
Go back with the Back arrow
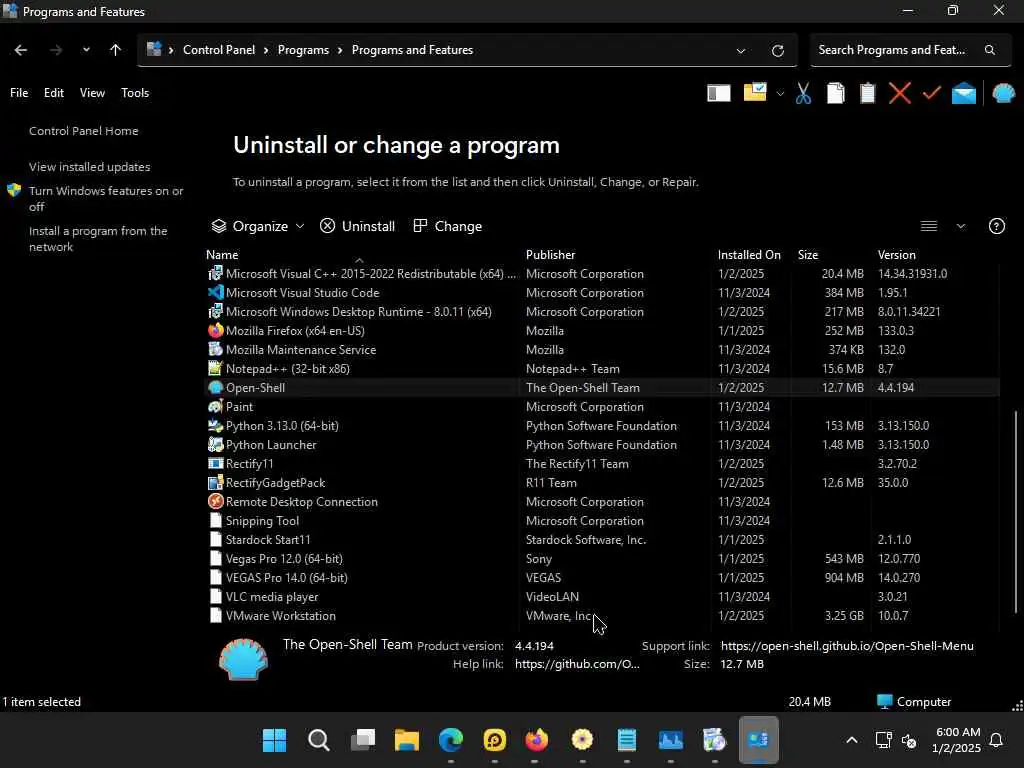(21, 50)
